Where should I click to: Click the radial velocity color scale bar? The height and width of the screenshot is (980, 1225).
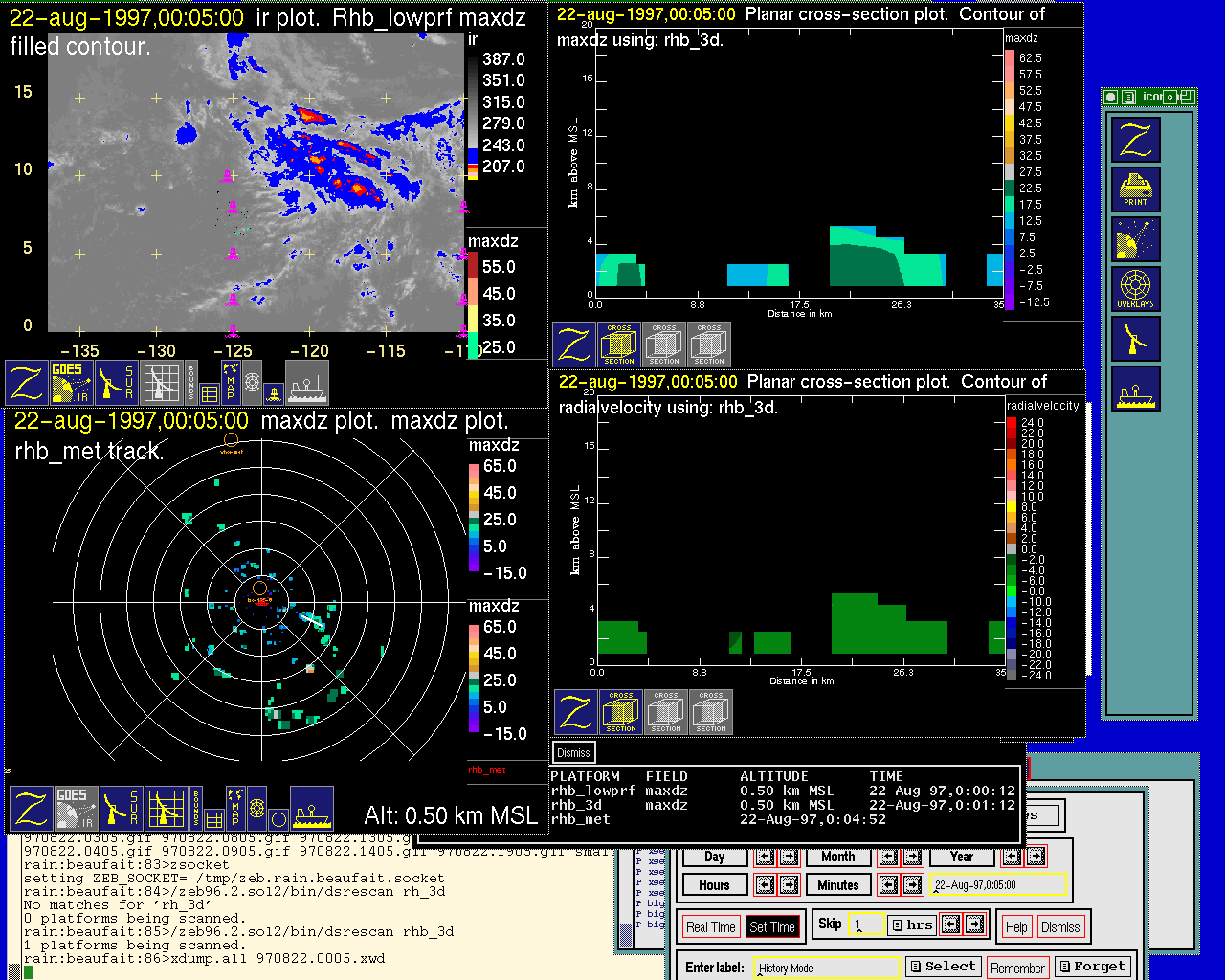(x=1012, y=548)
